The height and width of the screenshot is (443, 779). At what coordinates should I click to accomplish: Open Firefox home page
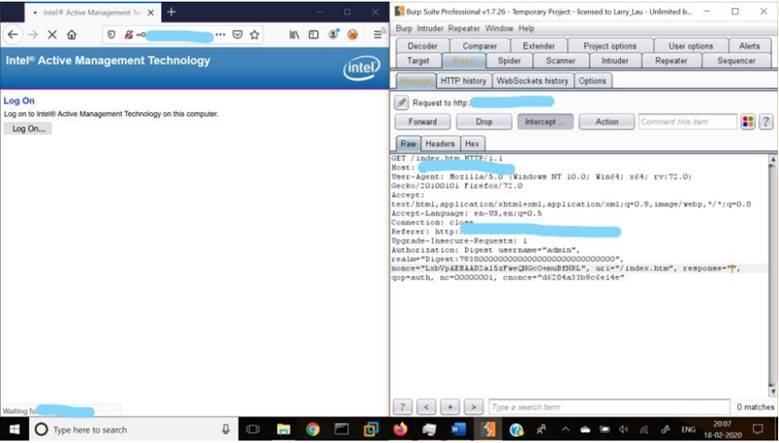pyautogui.click(x=72, y=34)
